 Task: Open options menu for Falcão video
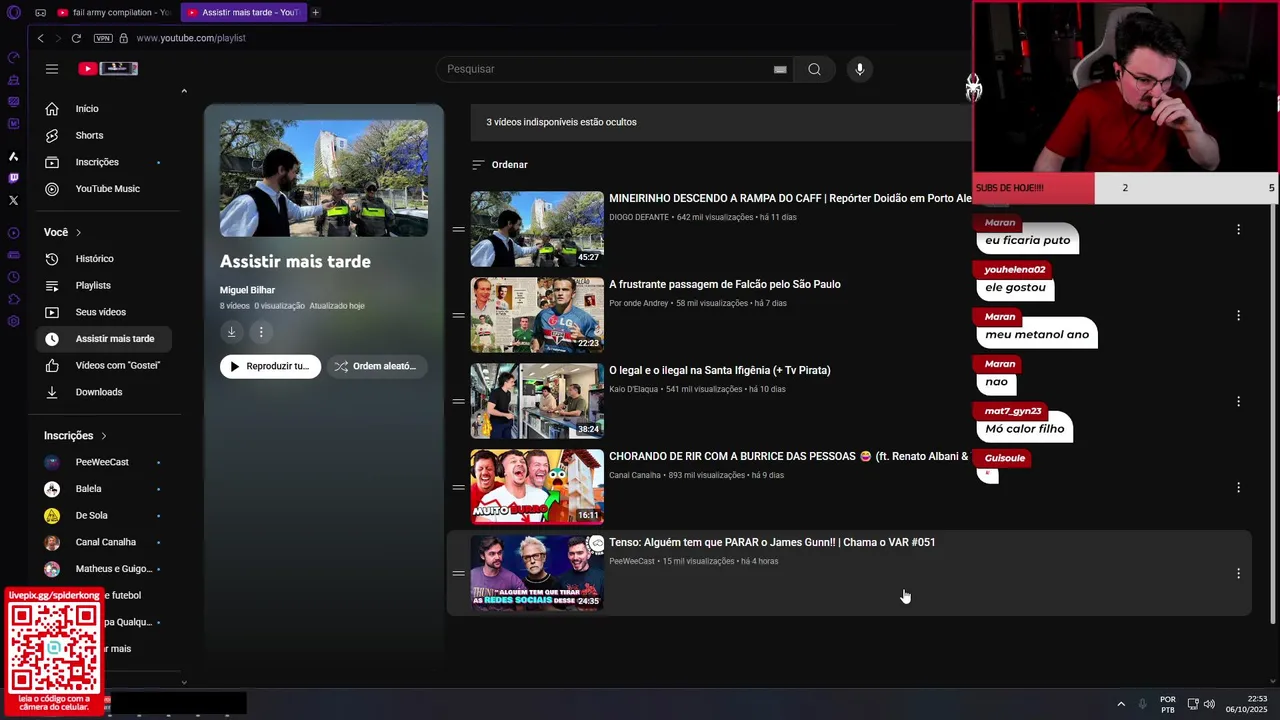click(1238, 315)
